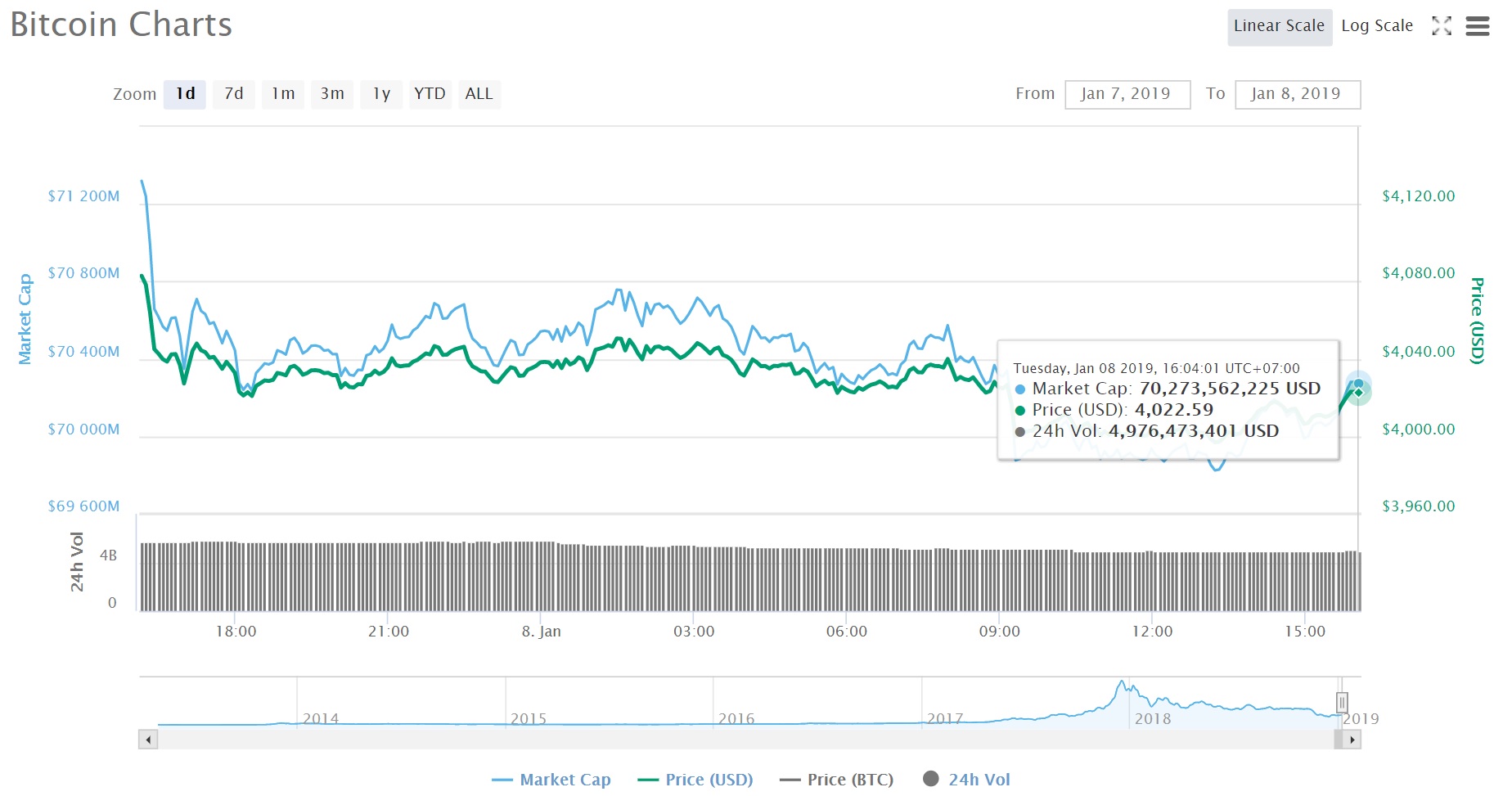Screen dimensions: 1512x796
Task: Click the $71 200M market cap axis label
Action: click(83, 196)
